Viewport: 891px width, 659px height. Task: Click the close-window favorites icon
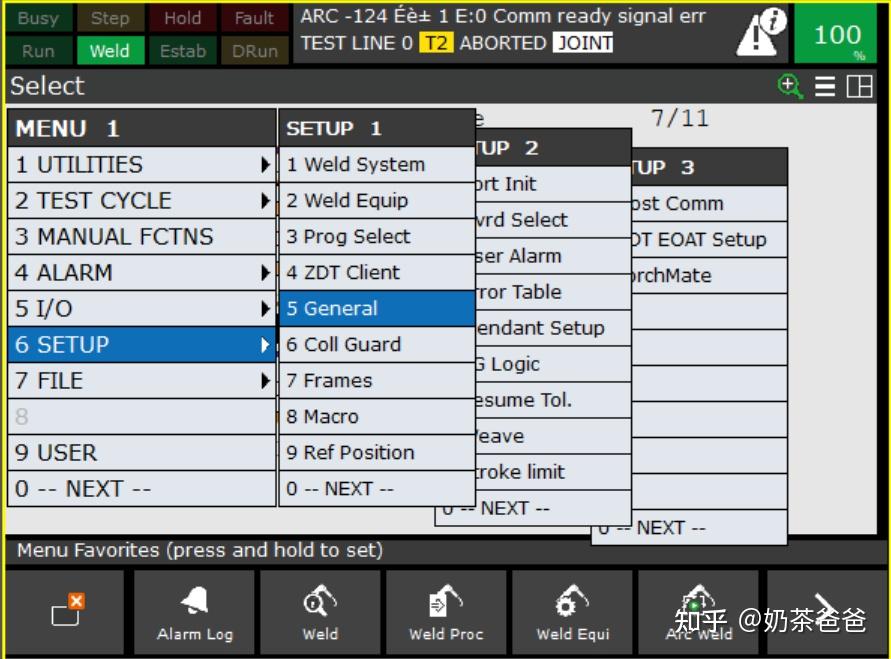point(67,610)
